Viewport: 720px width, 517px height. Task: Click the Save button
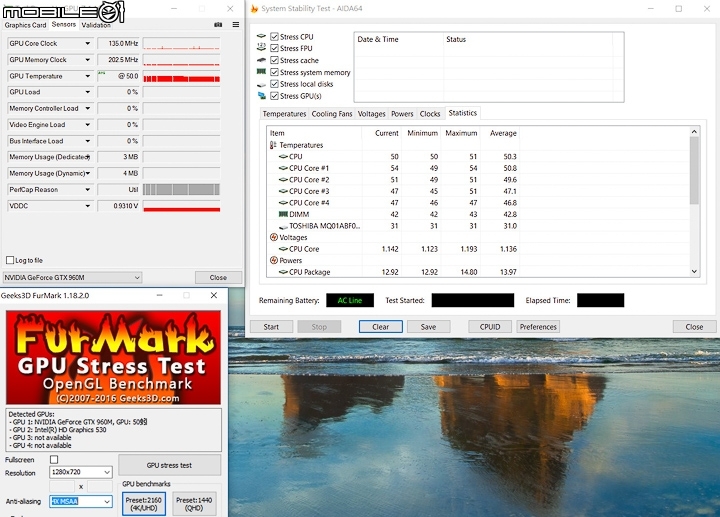click(x=428, y=327)
